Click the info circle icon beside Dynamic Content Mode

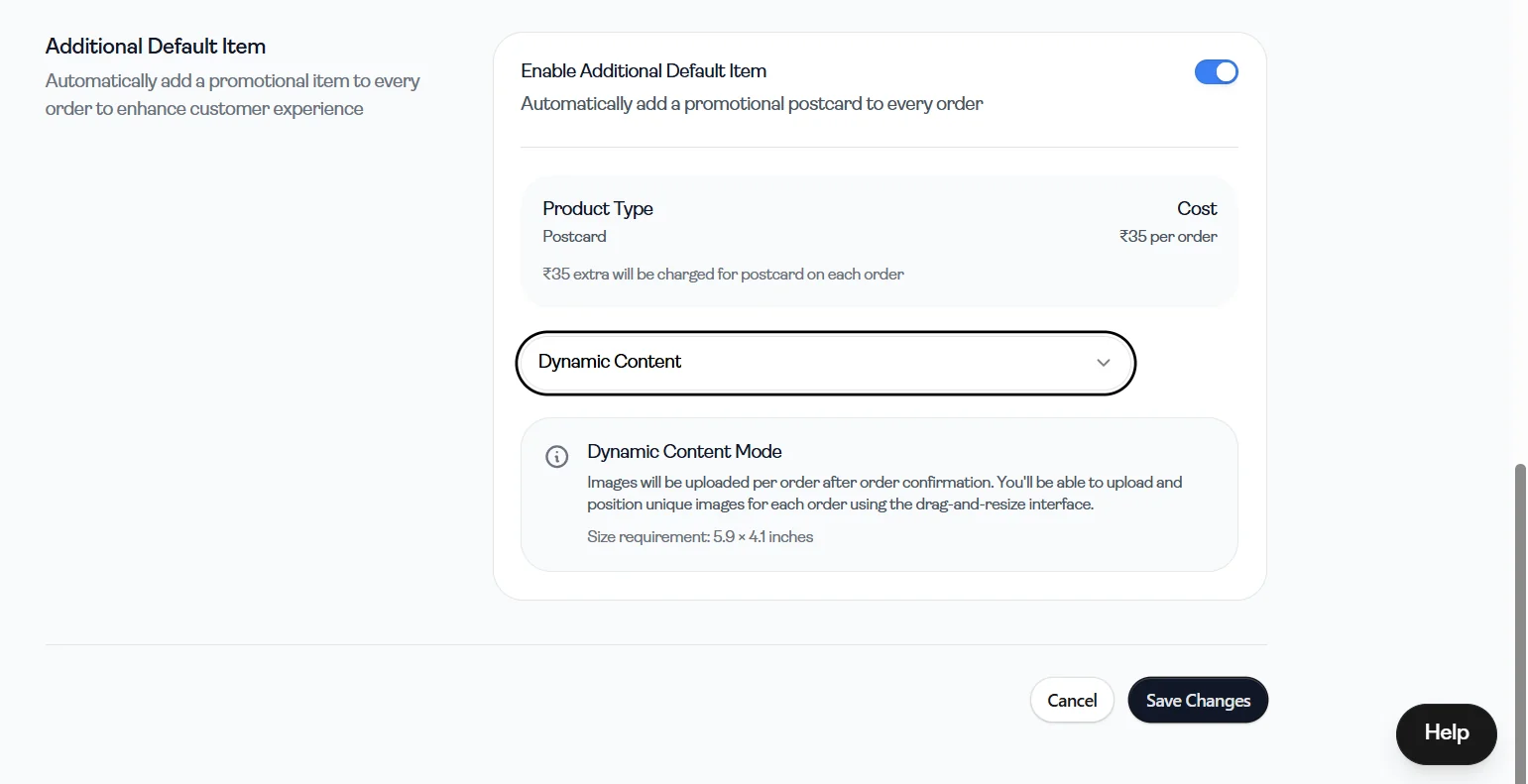click(557, 457)
